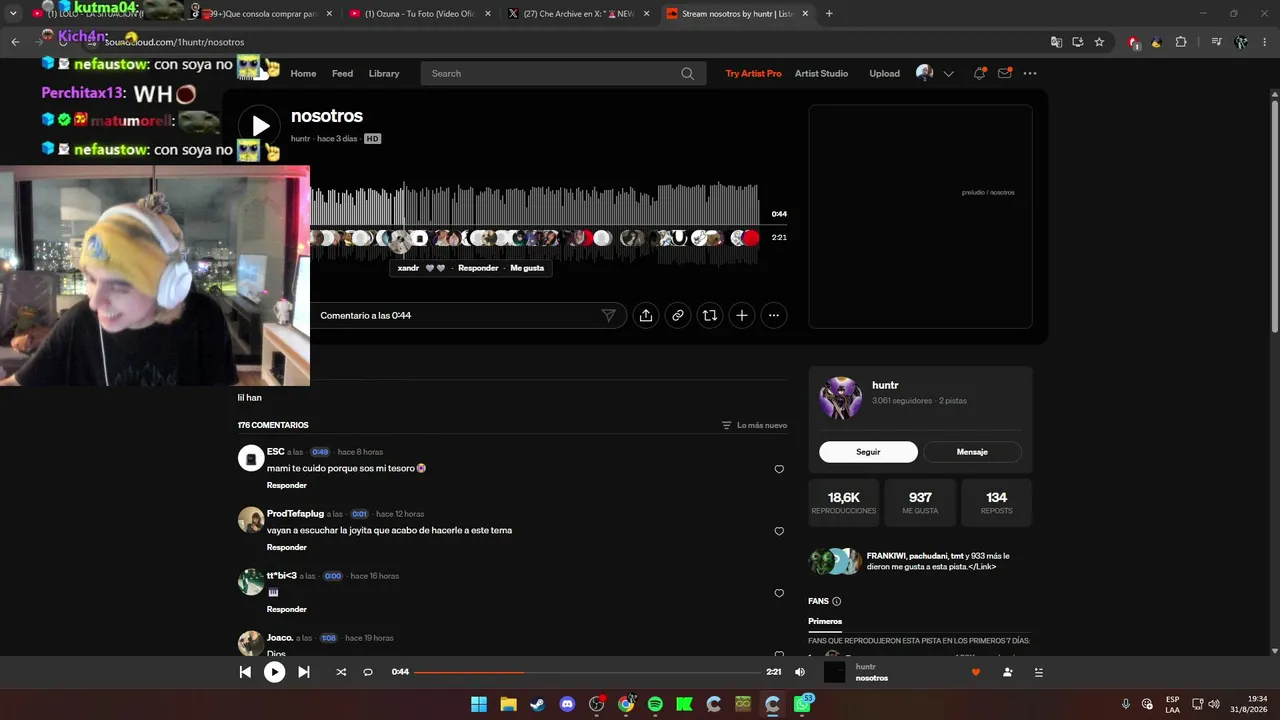
Task: Search SoundCloud using the magnifier icon
Action: pos(687,74)
